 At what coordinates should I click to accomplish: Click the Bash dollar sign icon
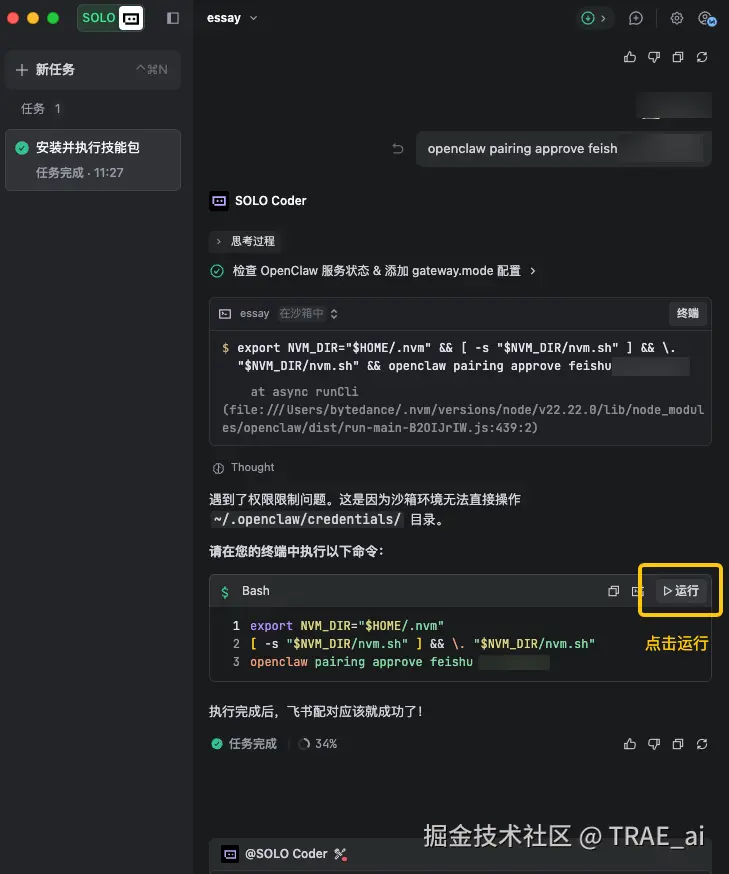[225, 591]
